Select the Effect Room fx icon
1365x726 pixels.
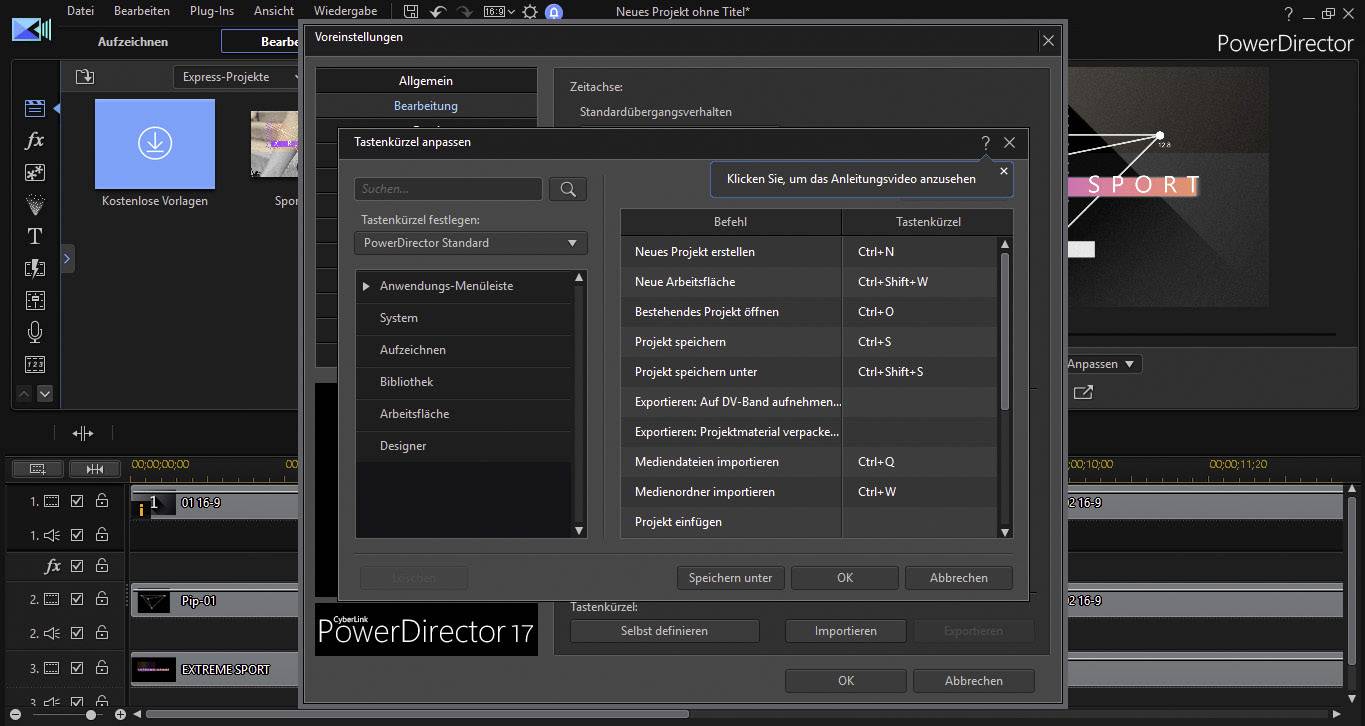click(34, 140)
